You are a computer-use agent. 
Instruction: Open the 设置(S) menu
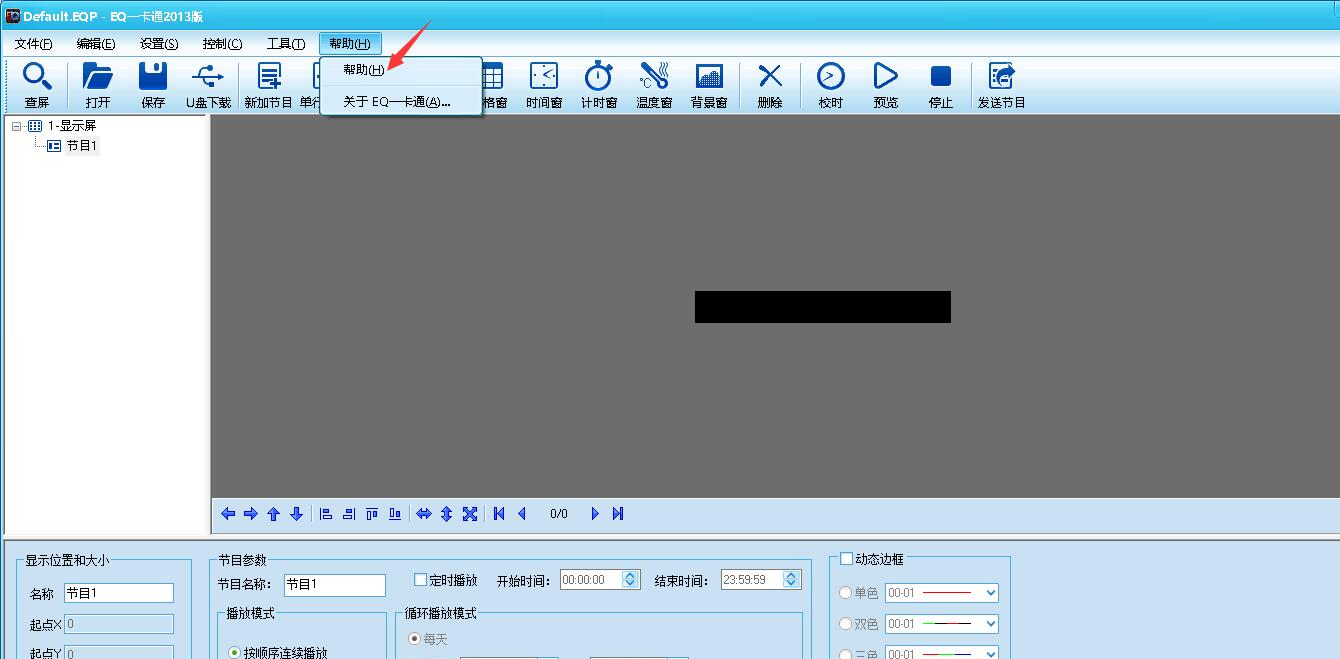coord(159,44)
